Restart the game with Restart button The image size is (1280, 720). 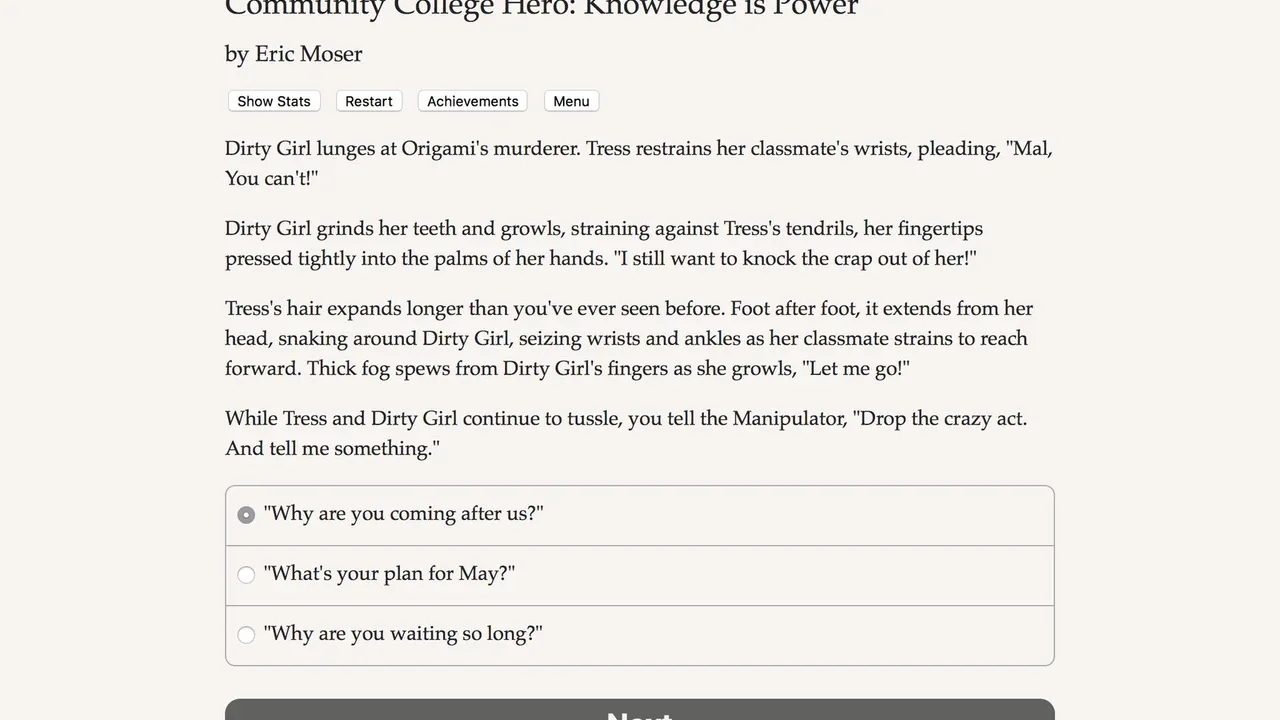coord(369,101)
